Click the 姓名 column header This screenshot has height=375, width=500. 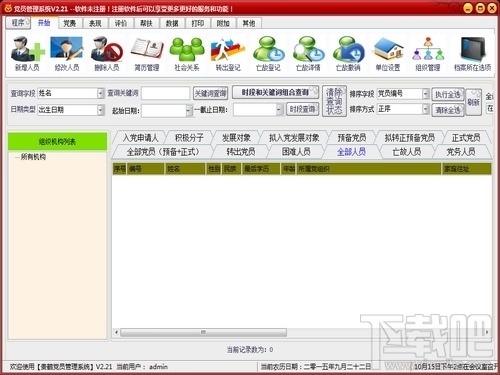185,169
